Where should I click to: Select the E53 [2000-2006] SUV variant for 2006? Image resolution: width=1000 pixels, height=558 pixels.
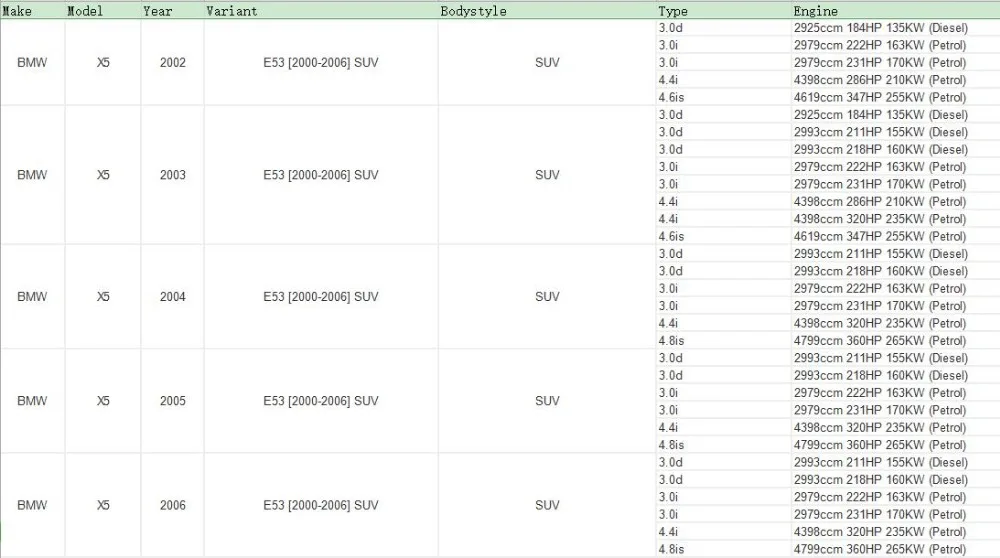pos(321,505)
